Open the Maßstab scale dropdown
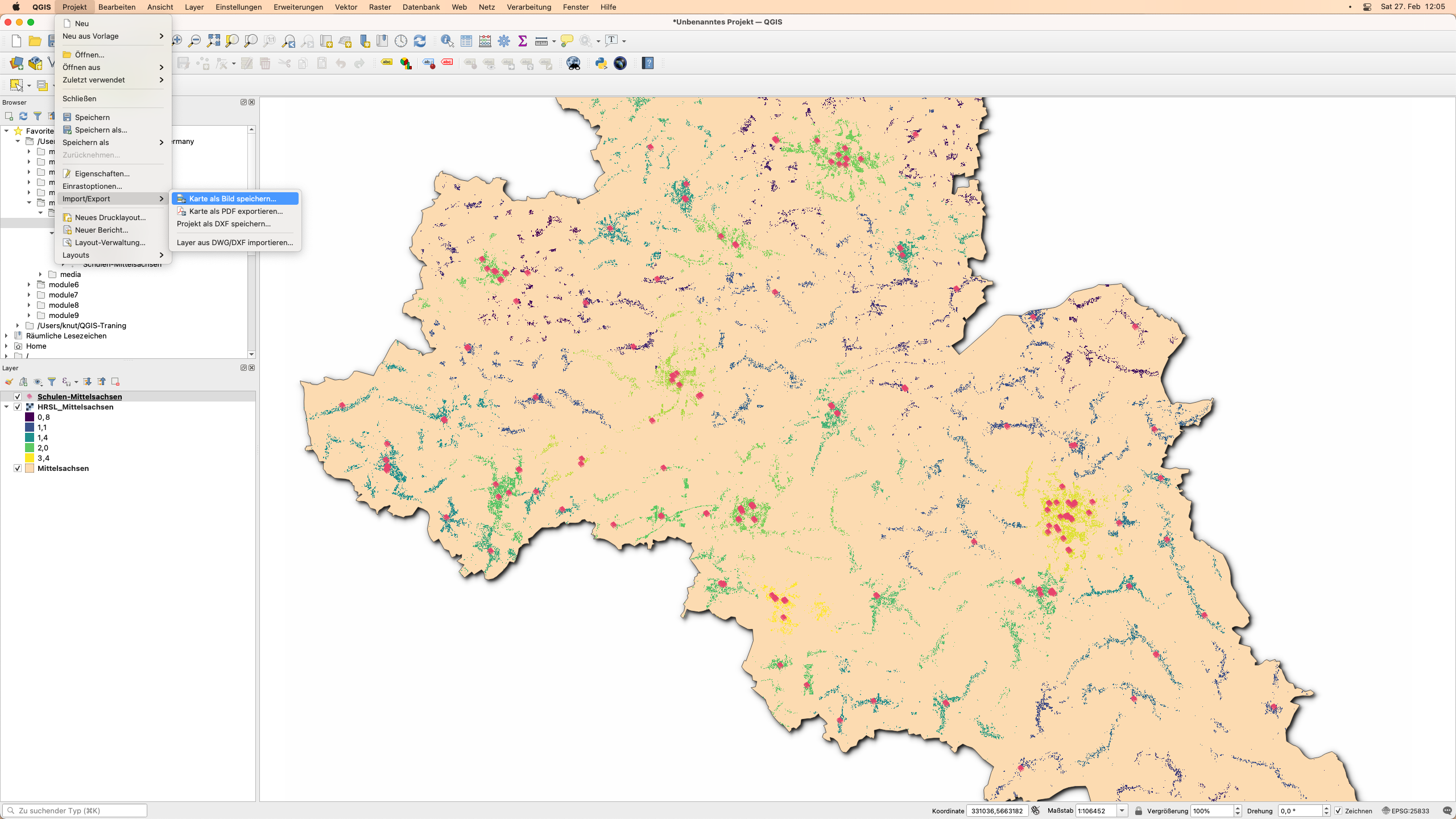The image size is (1456, 819). click(1122, 810)
